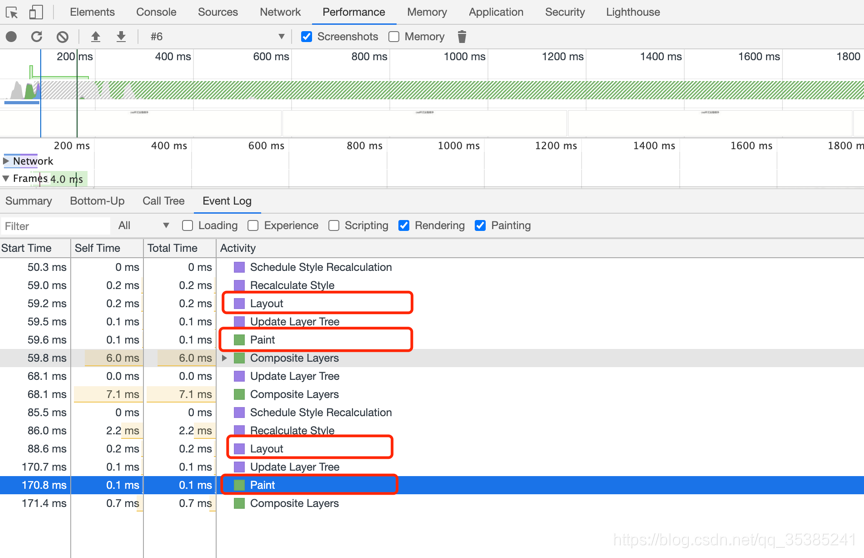The width and height of the screenshot is (864, 558).
Task: Select the Recalculate Style row at 86.0 ms
Action: coord(432,431)
